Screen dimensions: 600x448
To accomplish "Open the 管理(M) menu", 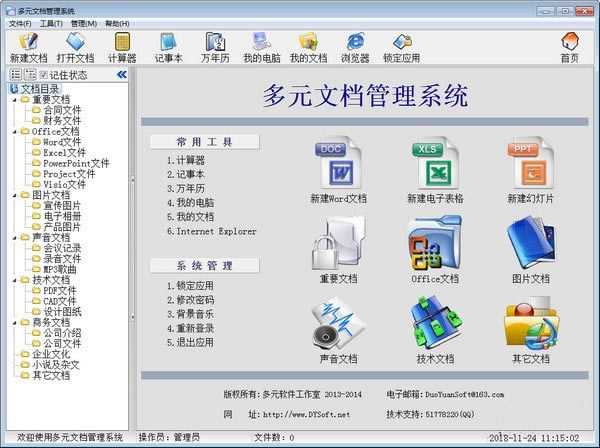I will point(84,23).
